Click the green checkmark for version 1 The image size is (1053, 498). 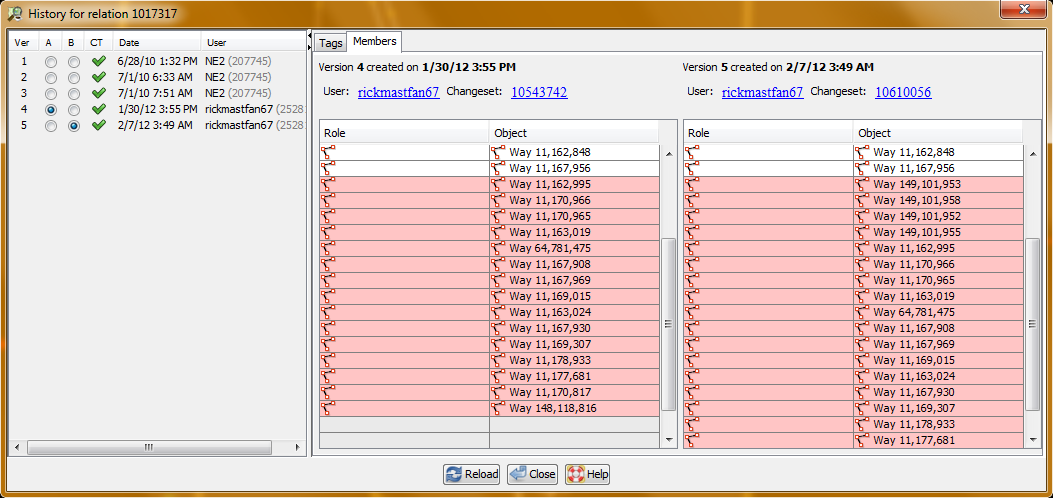pos(98,62)
